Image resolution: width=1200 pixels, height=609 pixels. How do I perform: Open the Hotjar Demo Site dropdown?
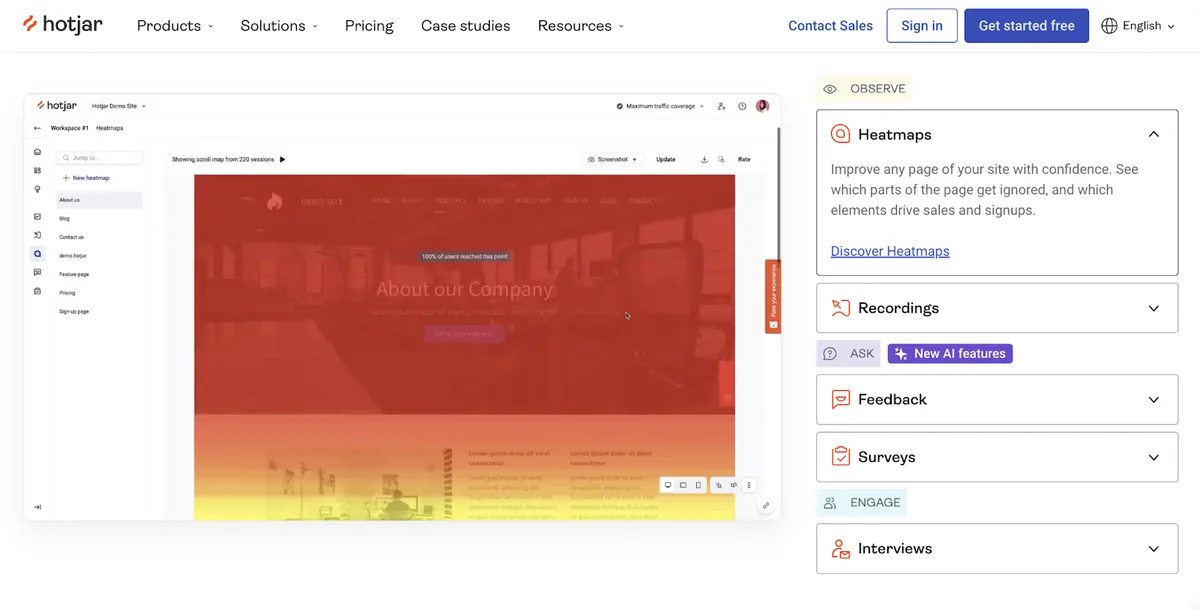pyautogui.click(x=119, y=105)
